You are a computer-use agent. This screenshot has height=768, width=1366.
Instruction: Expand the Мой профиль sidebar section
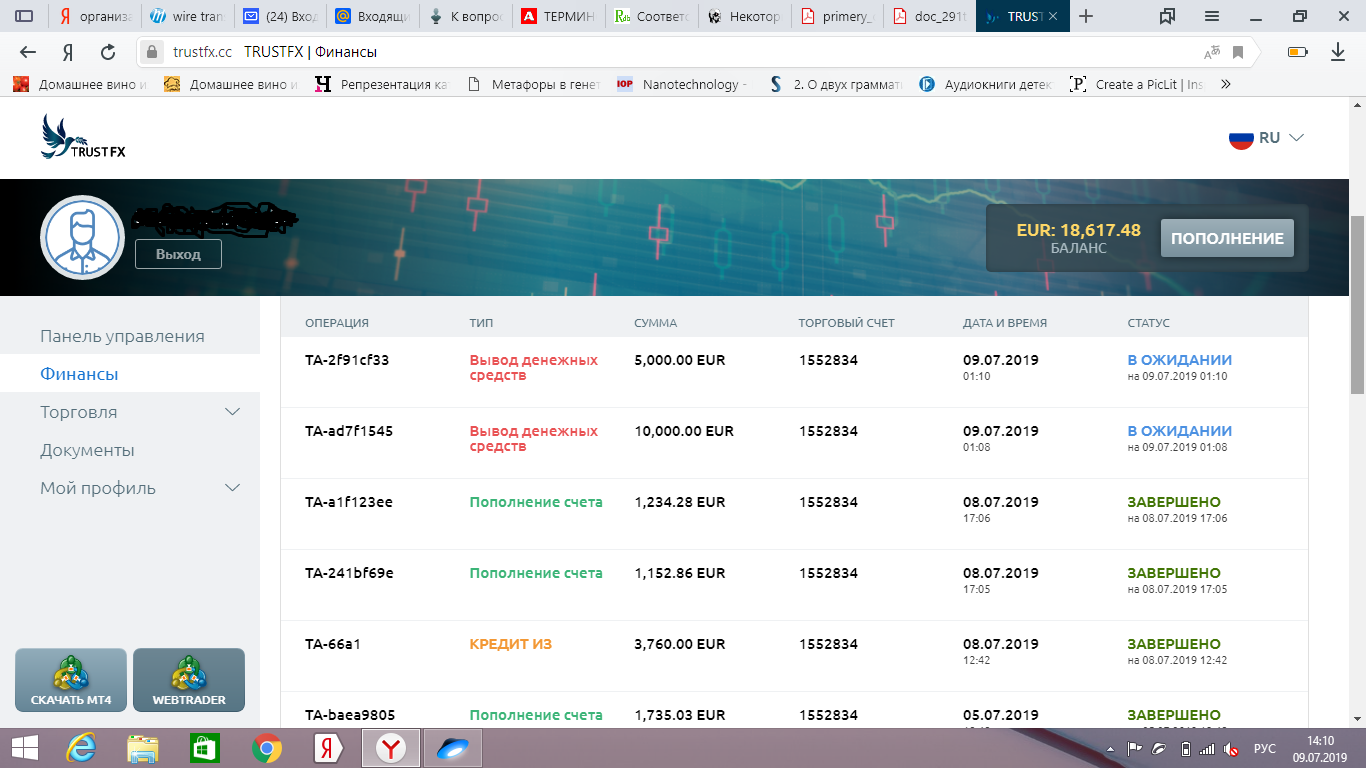232,488
